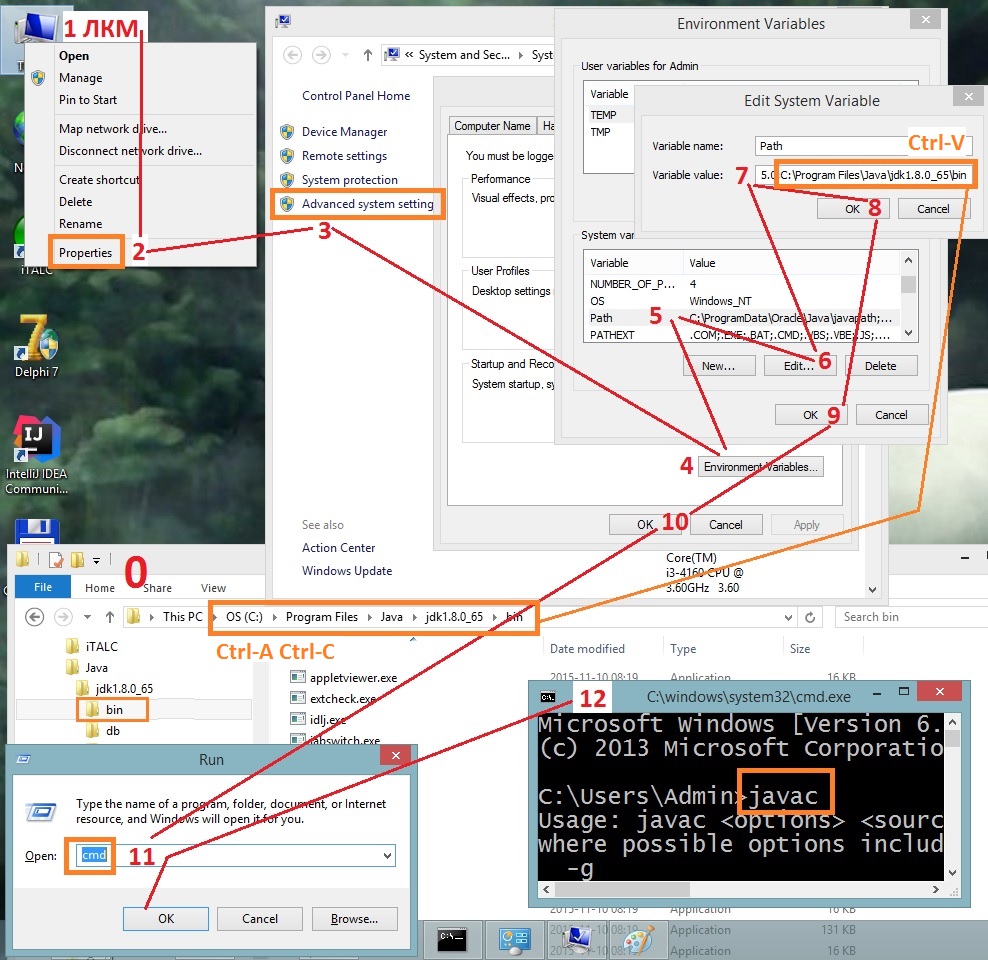Click iTALC folder icon in tree

click(x=72, y=646)
